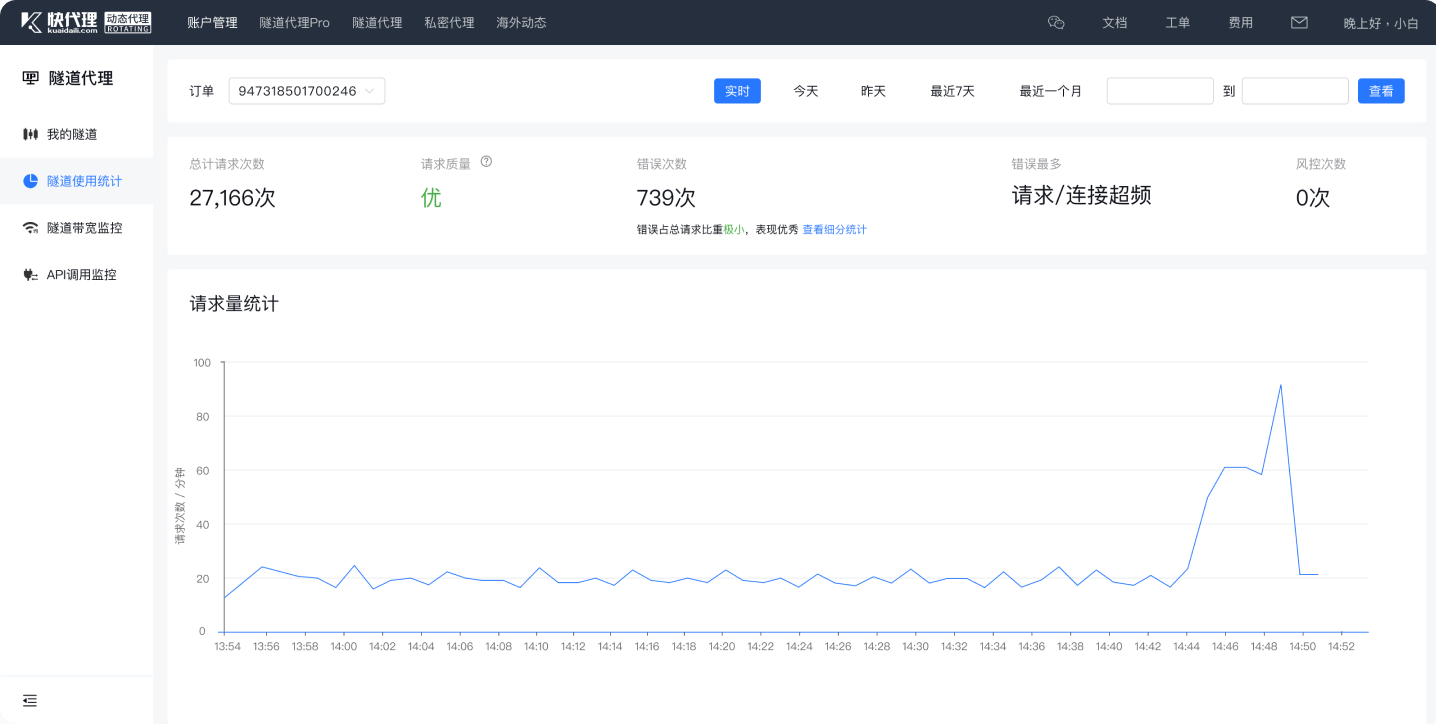
Task: Check messages via the envelope icon
Action: pos(1298,21)
